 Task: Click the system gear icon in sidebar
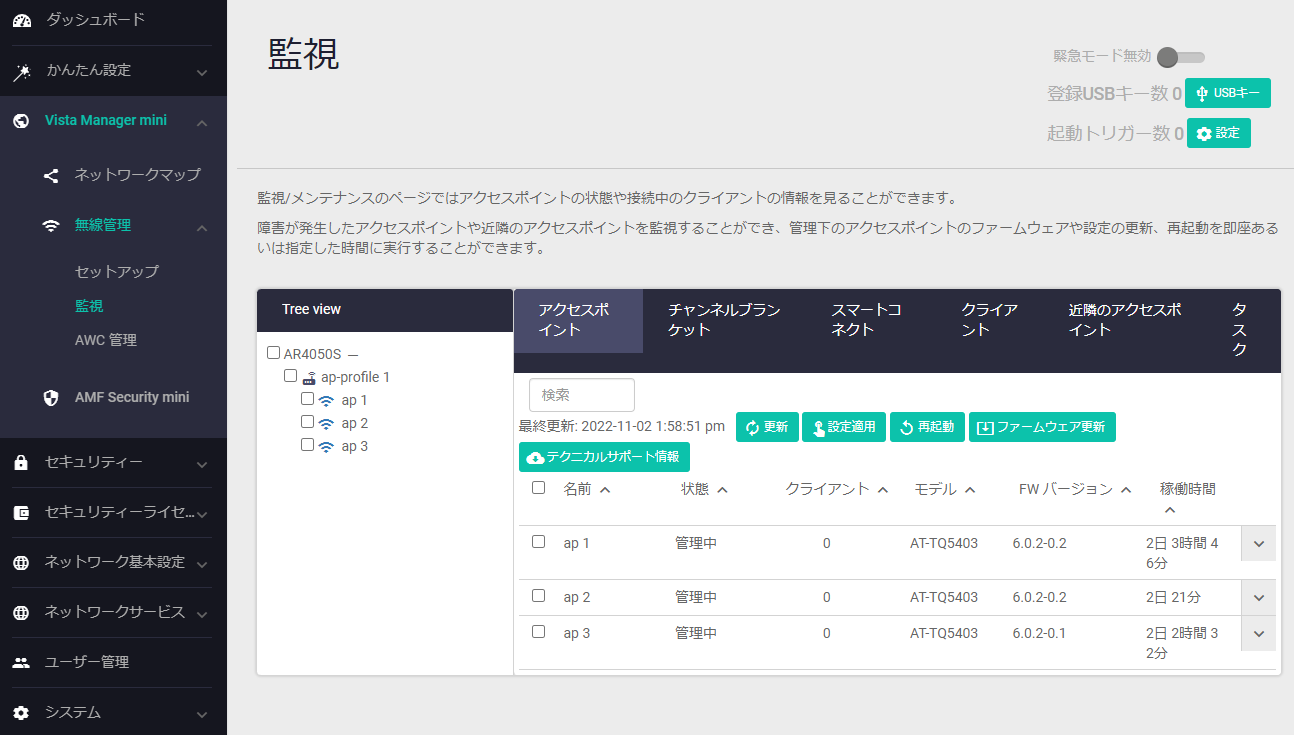coord(21,713)
